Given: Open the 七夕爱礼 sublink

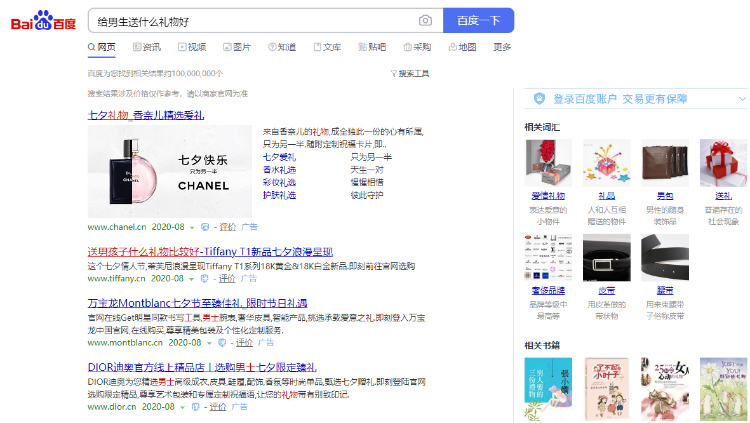Looking at the screenshot, I should point(279,157).
